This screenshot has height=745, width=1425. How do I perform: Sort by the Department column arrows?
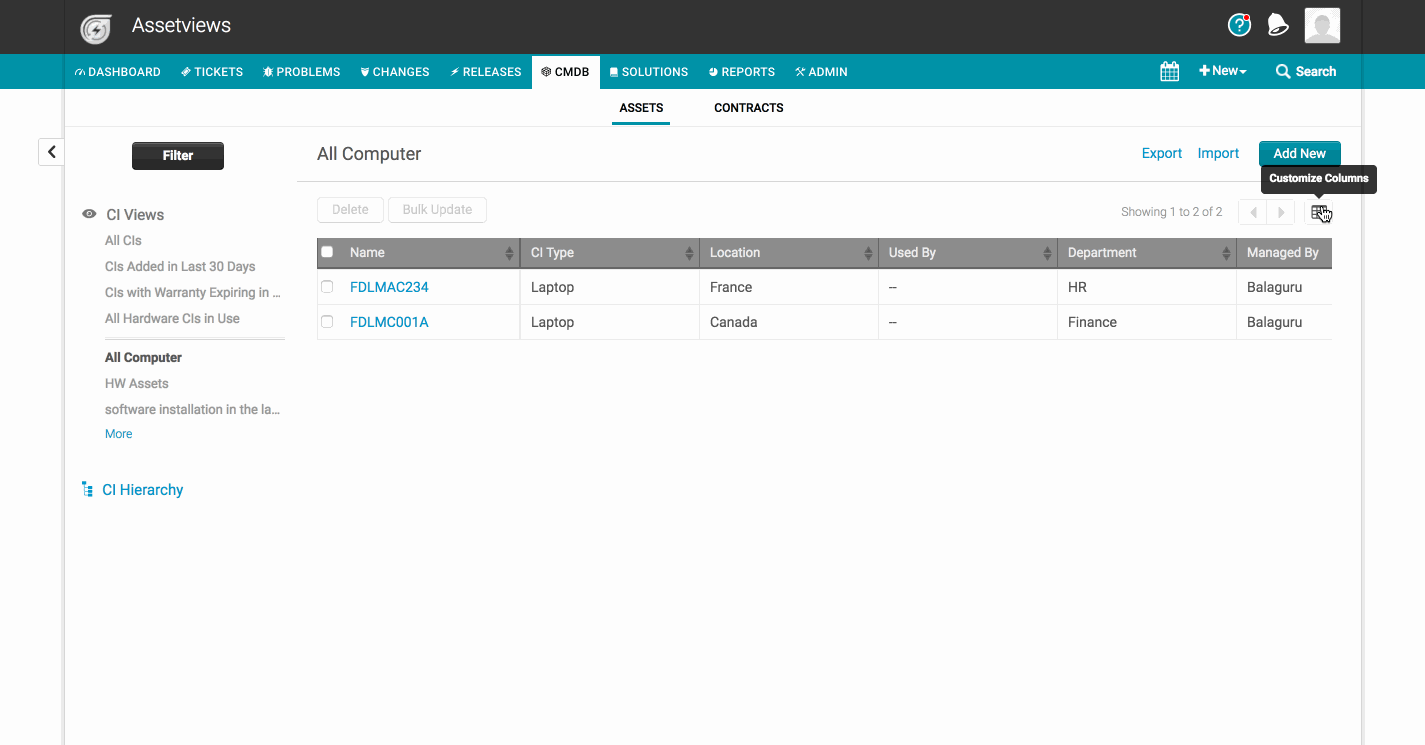1226,254
